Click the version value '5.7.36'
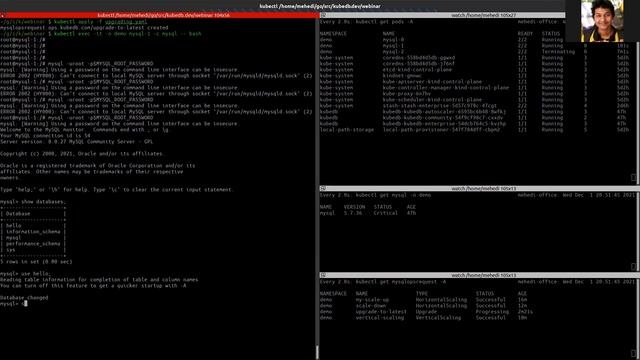The height and width of the screenshot is (360, 640). [x=353, y=213]
